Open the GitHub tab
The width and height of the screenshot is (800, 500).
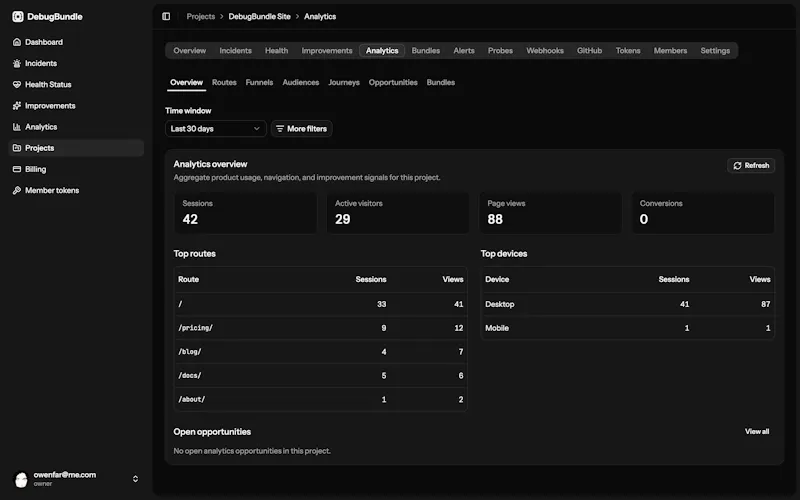tap(589, 51)
